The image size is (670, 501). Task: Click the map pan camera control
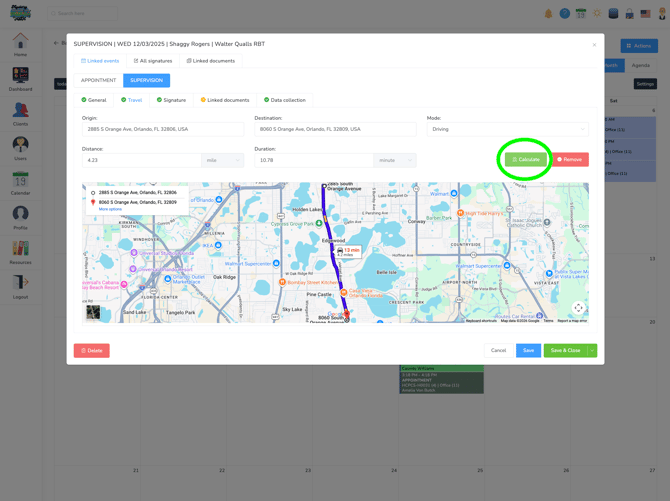578,308
